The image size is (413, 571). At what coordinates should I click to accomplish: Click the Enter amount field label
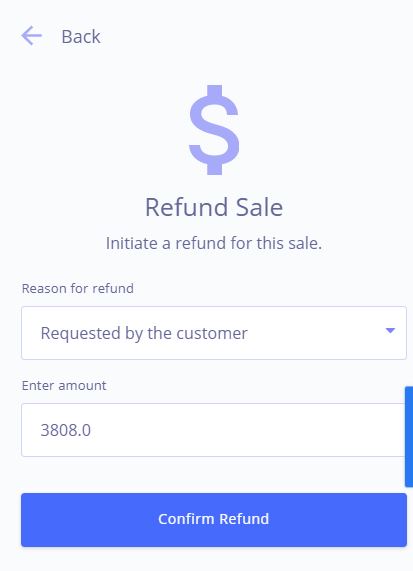coord(64,385)
